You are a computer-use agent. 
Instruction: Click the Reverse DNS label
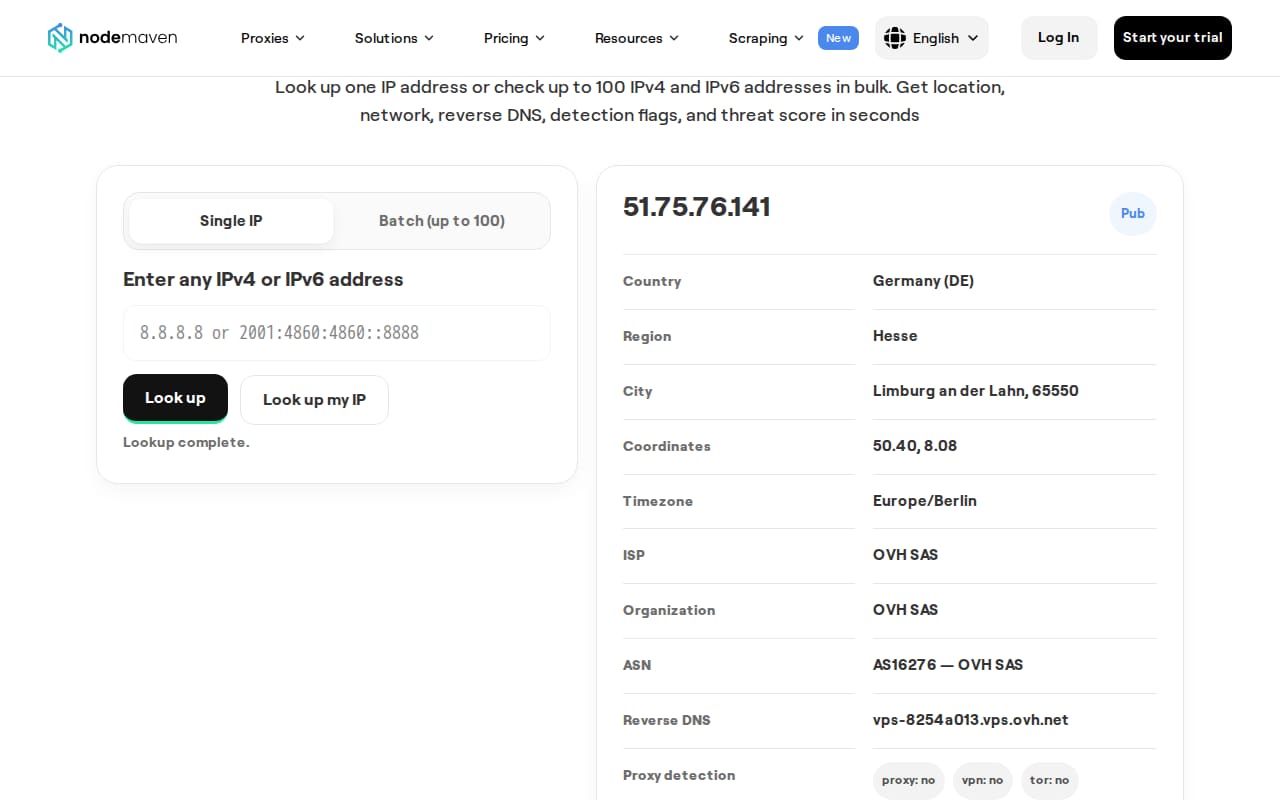tap(667, 720)
